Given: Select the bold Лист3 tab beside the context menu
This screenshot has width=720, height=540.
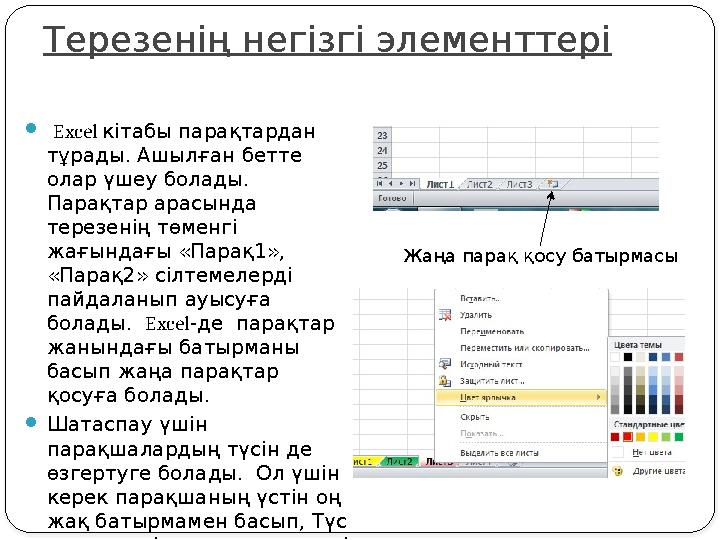Looking at the screenshot, I should pyautogui.click(x=439, y=462).
